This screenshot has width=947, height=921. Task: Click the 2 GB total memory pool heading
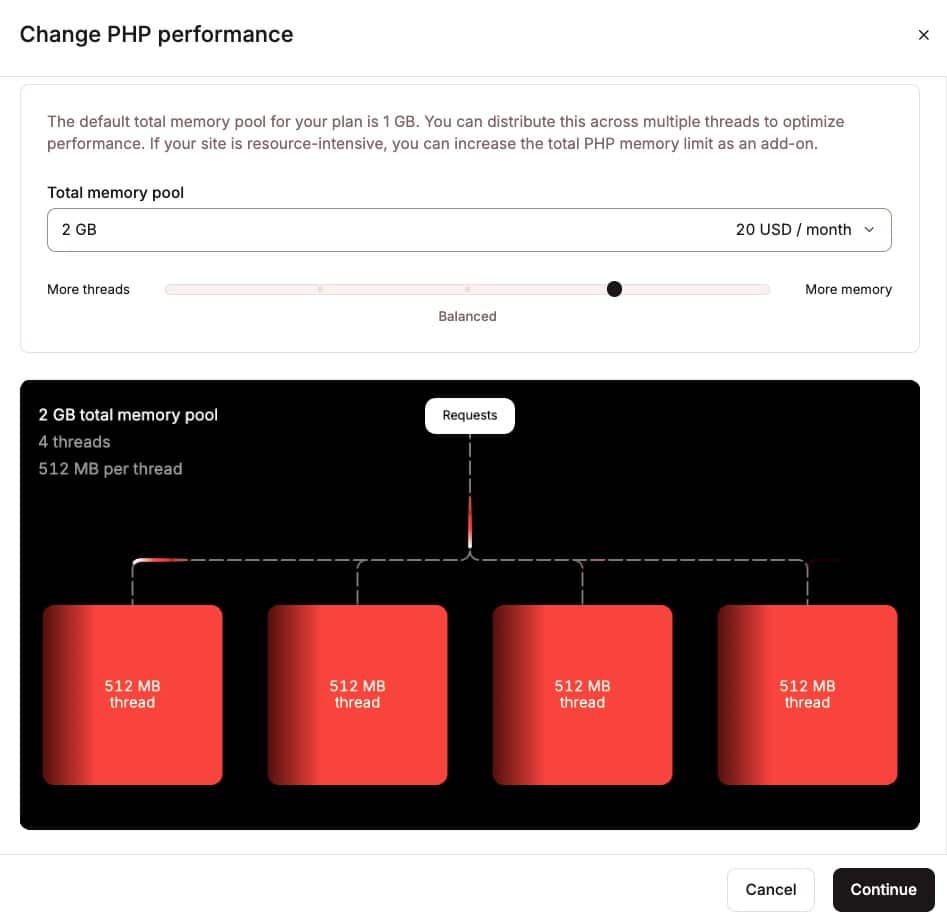point(128,414)
